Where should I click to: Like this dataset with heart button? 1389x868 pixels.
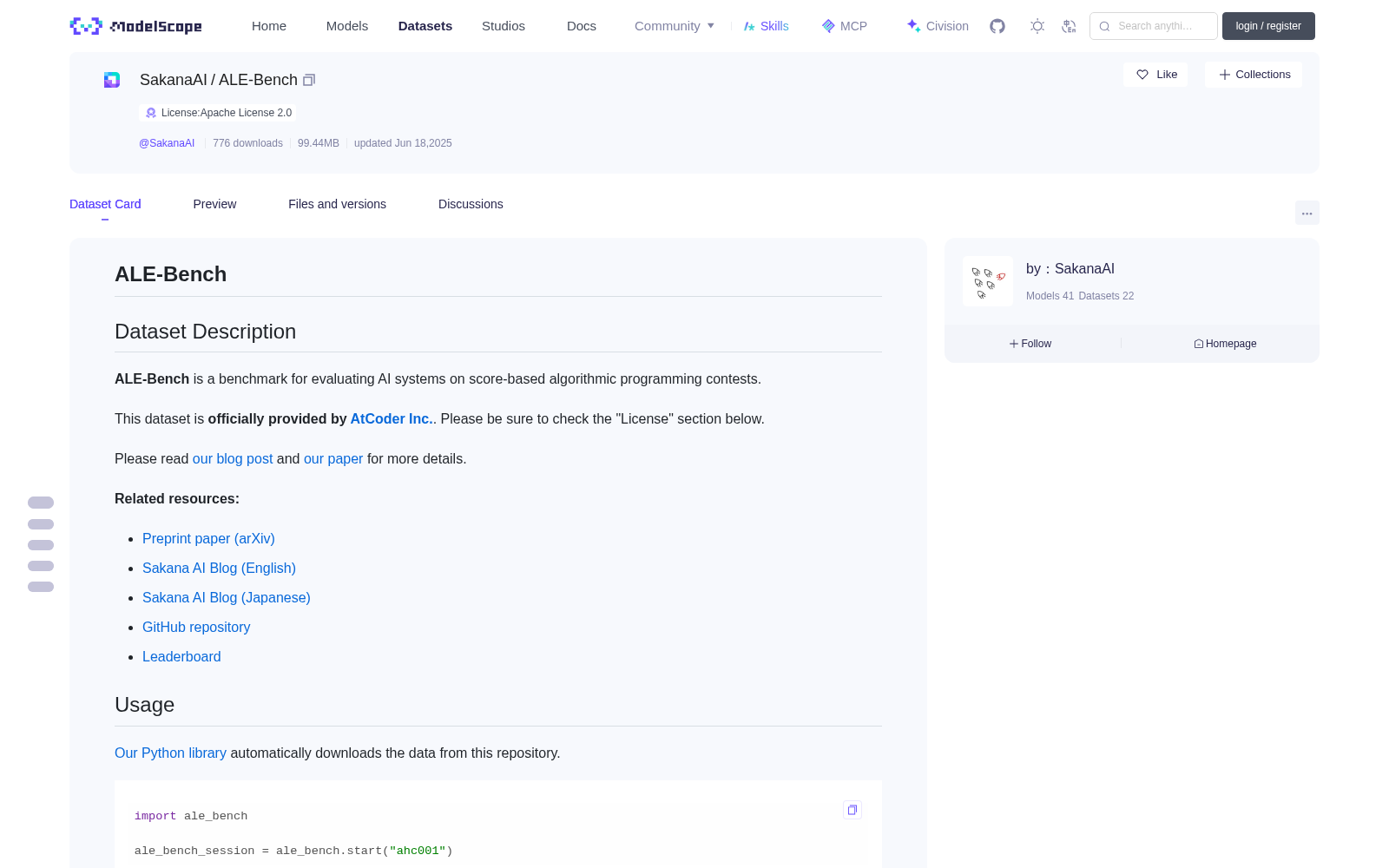click(x=1155, y=75)
